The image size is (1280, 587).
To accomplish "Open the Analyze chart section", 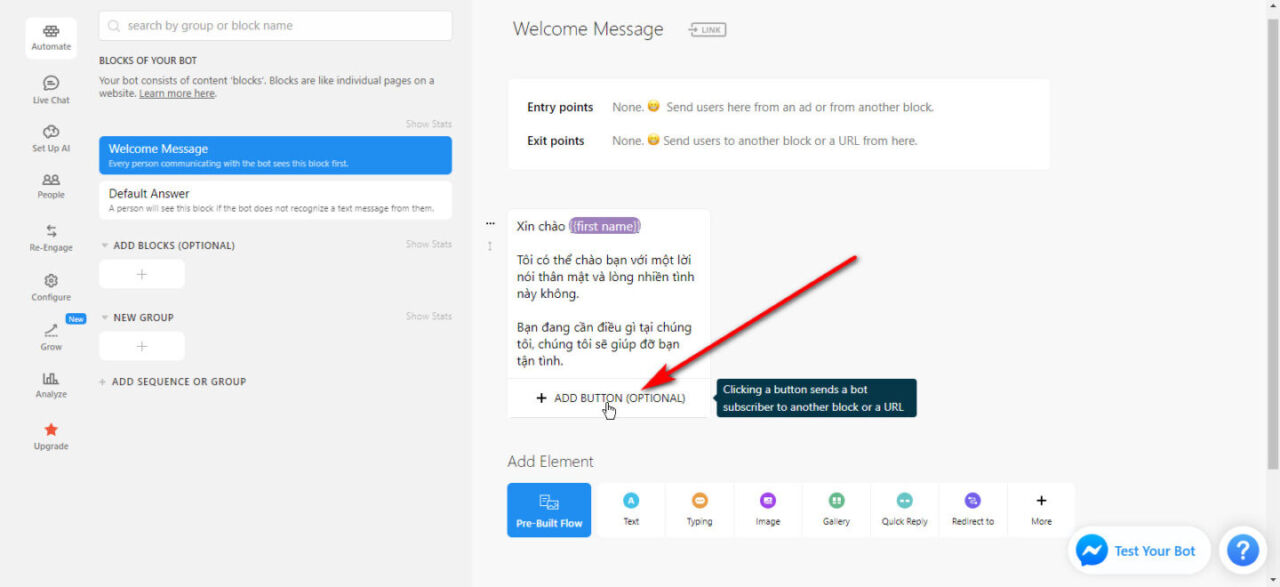I will pos(51,384).
